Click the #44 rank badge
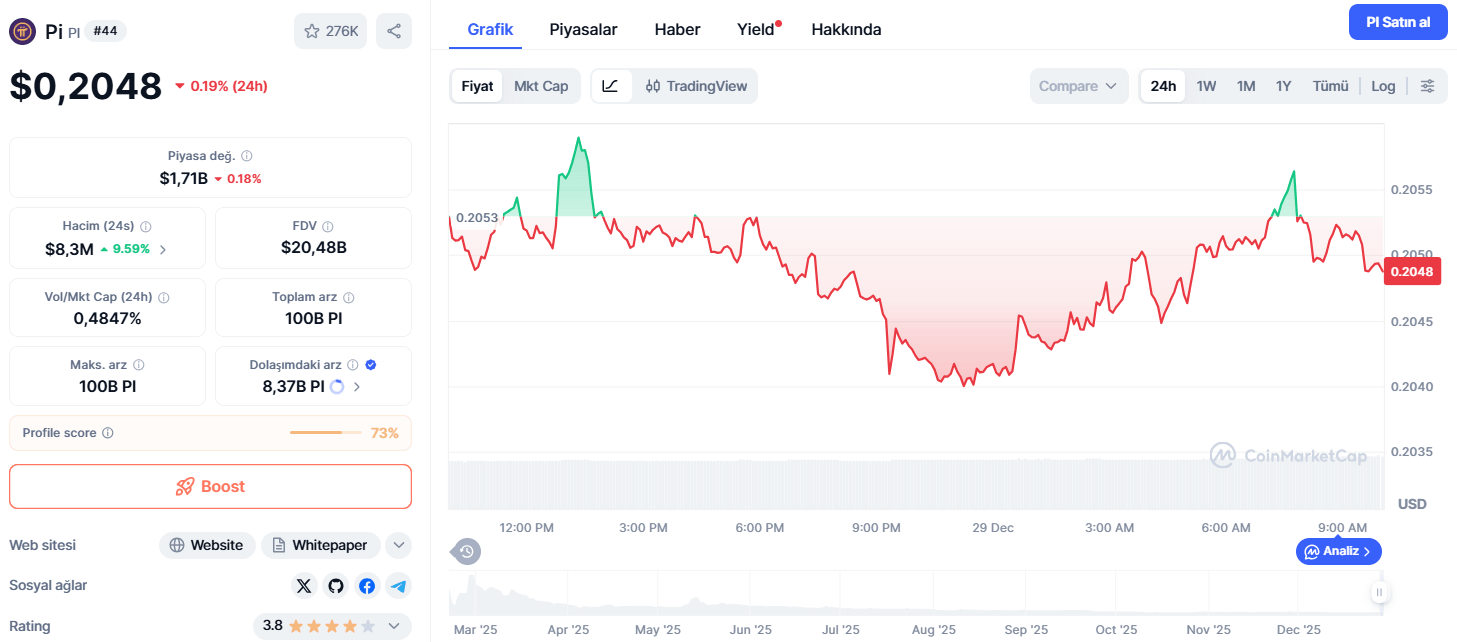1457x642 pixels. click(105, 31)
